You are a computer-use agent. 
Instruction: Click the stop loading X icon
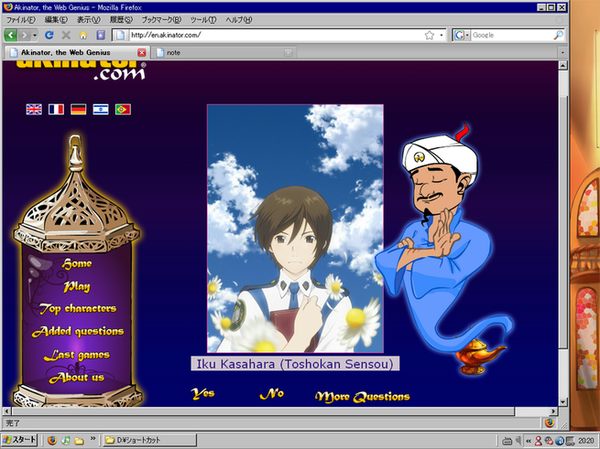pyautogui.click(x=66, y=35)
